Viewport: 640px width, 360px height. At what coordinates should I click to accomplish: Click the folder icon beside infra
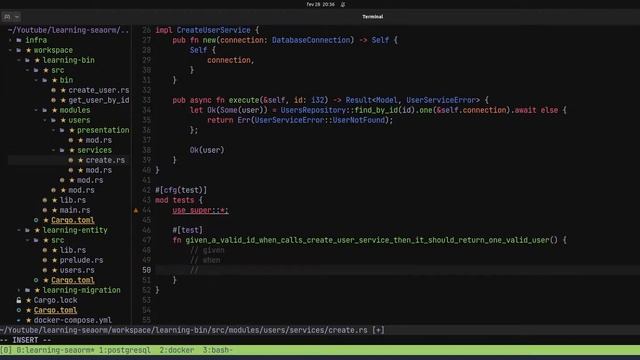19,40
